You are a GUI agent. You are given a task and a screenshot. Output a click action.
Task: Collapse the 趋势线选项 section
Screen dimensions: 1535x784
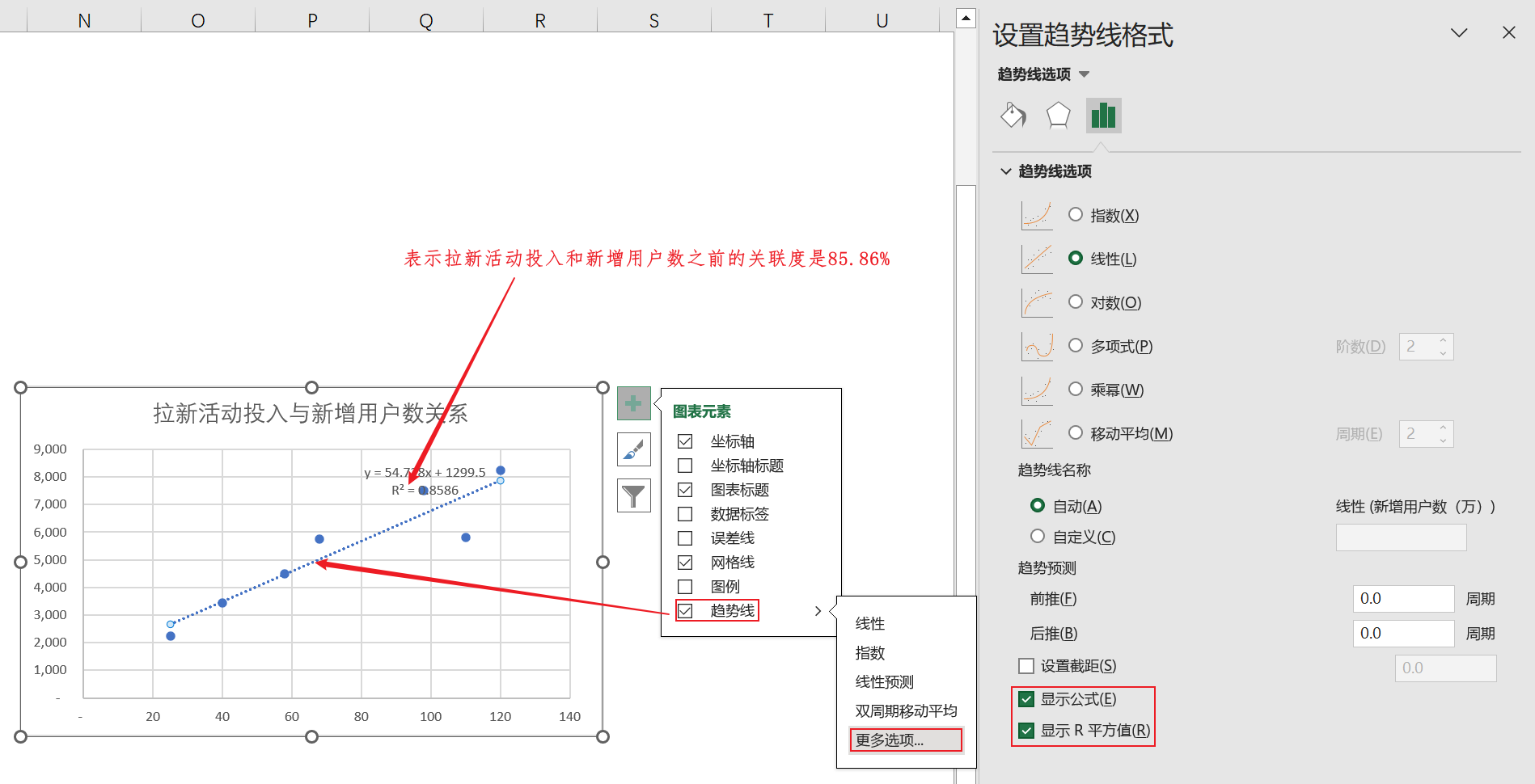(1006, 171)
